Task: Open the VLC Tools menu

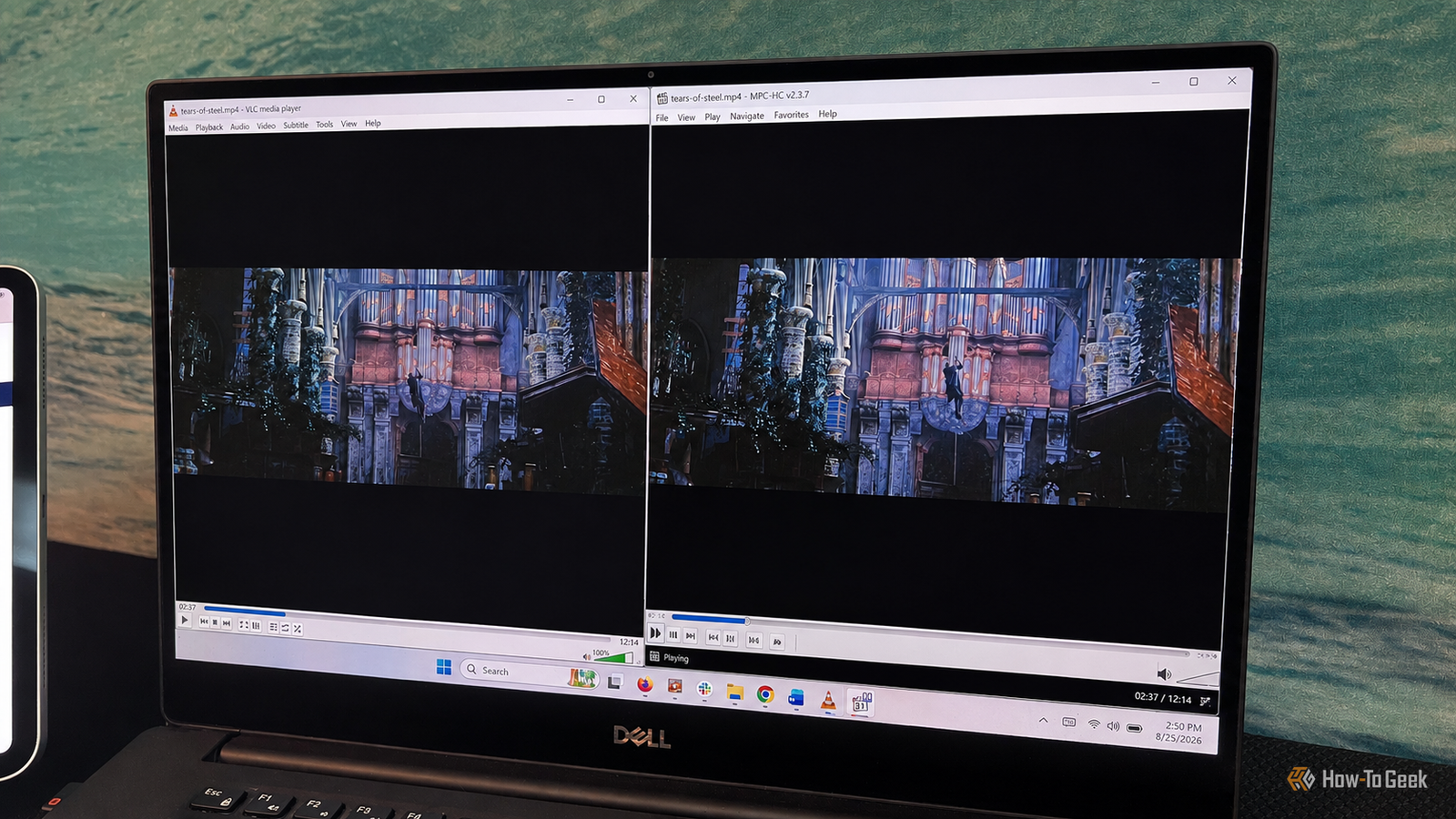Action: (x=325, y=125)
